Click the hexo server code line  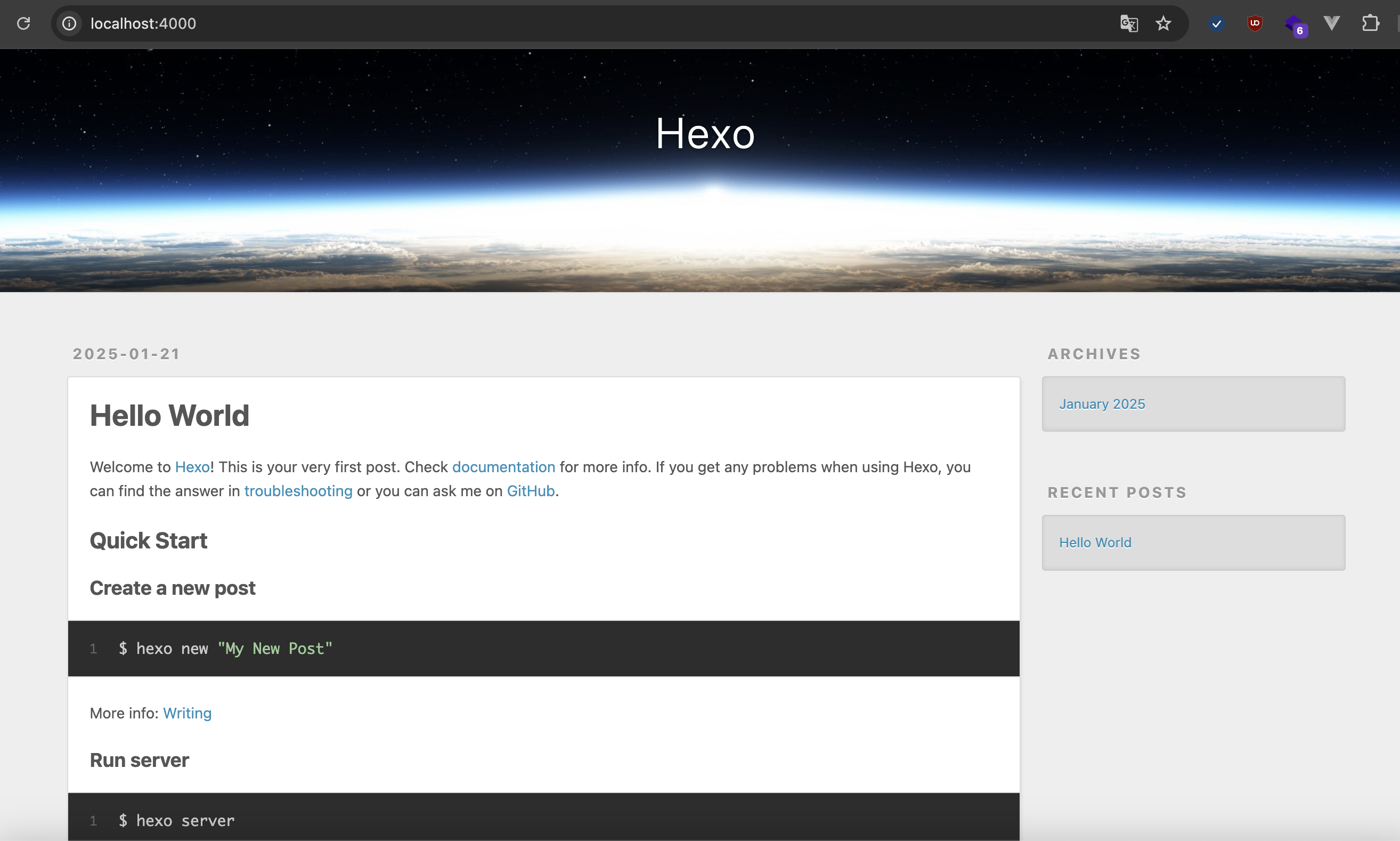176,821
